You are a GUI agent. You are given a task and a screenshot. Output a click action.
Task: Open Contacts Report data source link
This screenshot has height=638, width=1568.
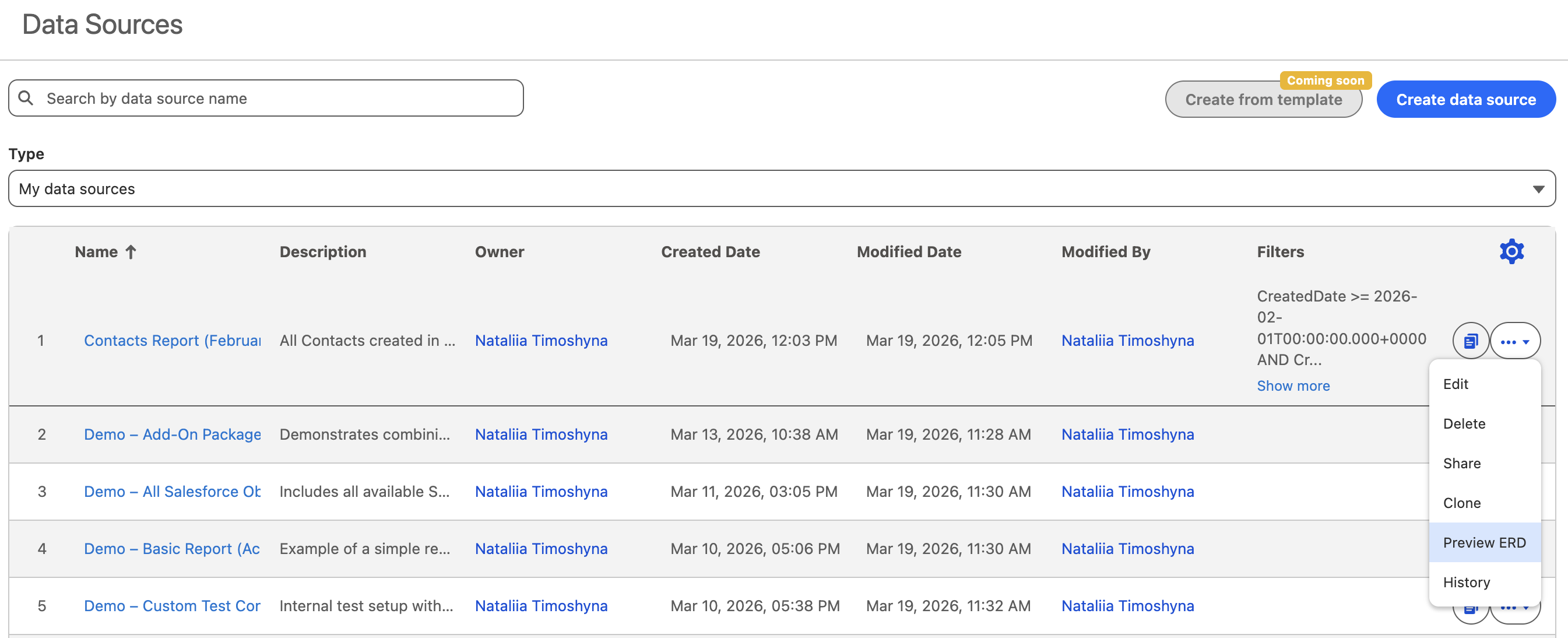point(173,341)
